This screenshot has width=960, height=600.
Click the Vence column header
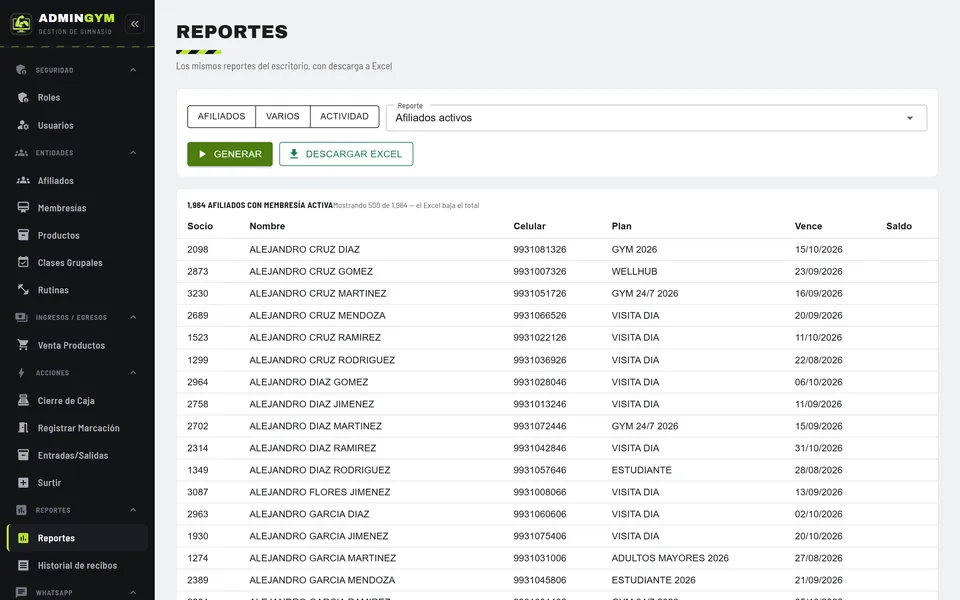point(808,226)
